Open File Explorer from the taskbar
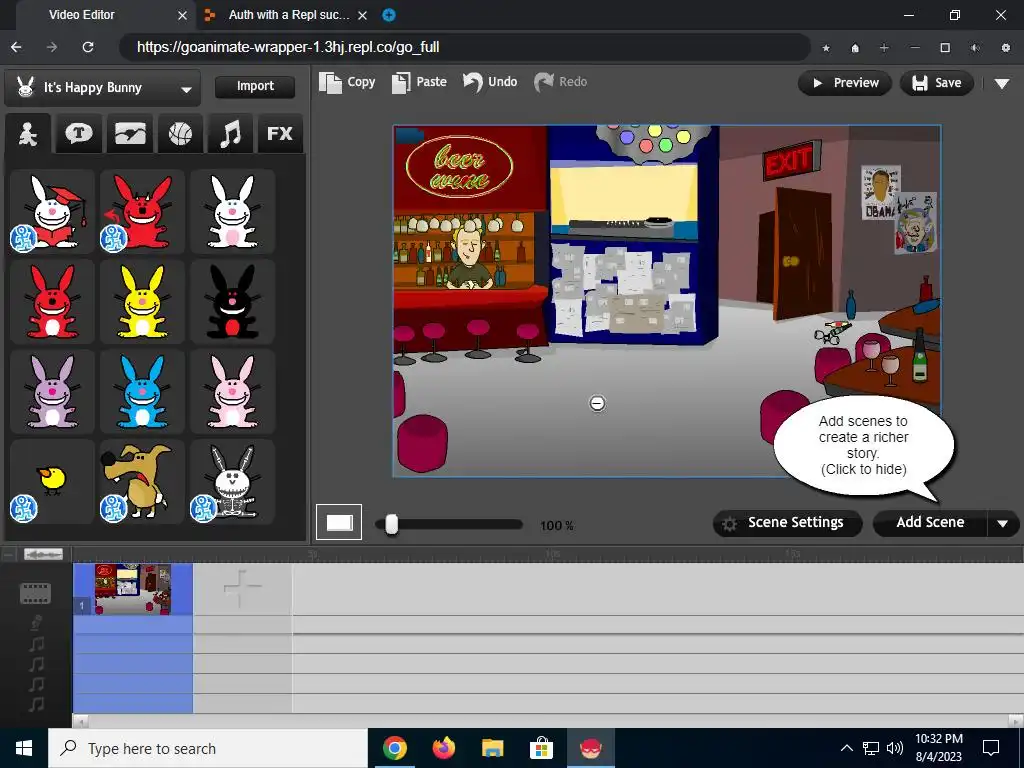1024x768 pixels. point(492,748)
